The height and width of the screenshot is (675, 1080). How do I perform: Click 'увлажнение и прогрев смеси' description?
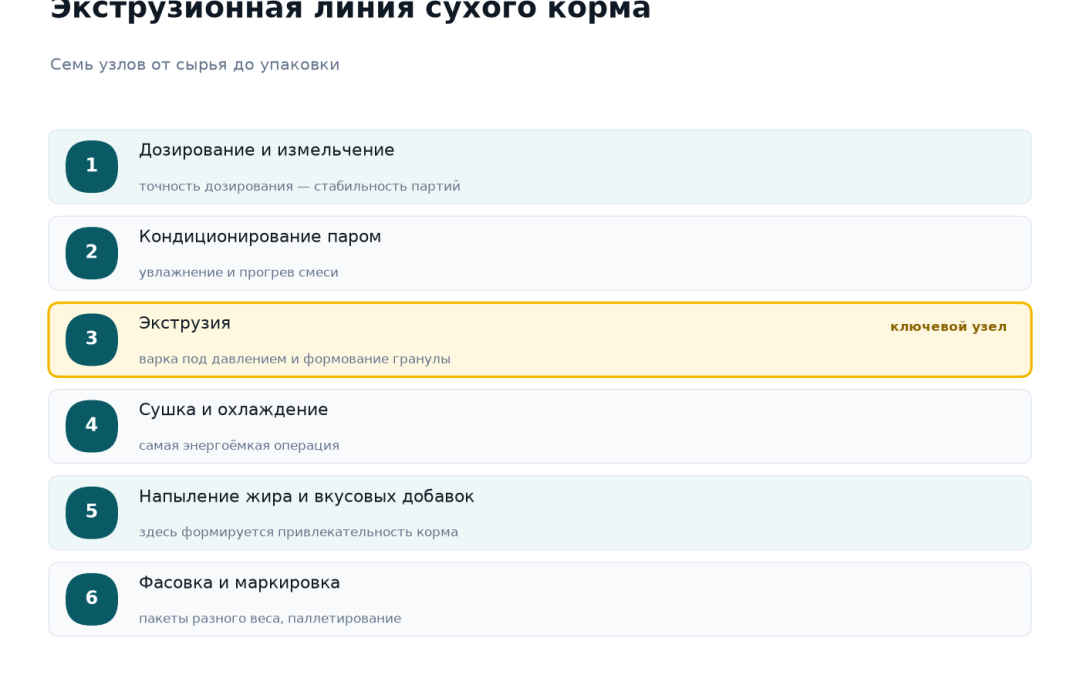238,272
